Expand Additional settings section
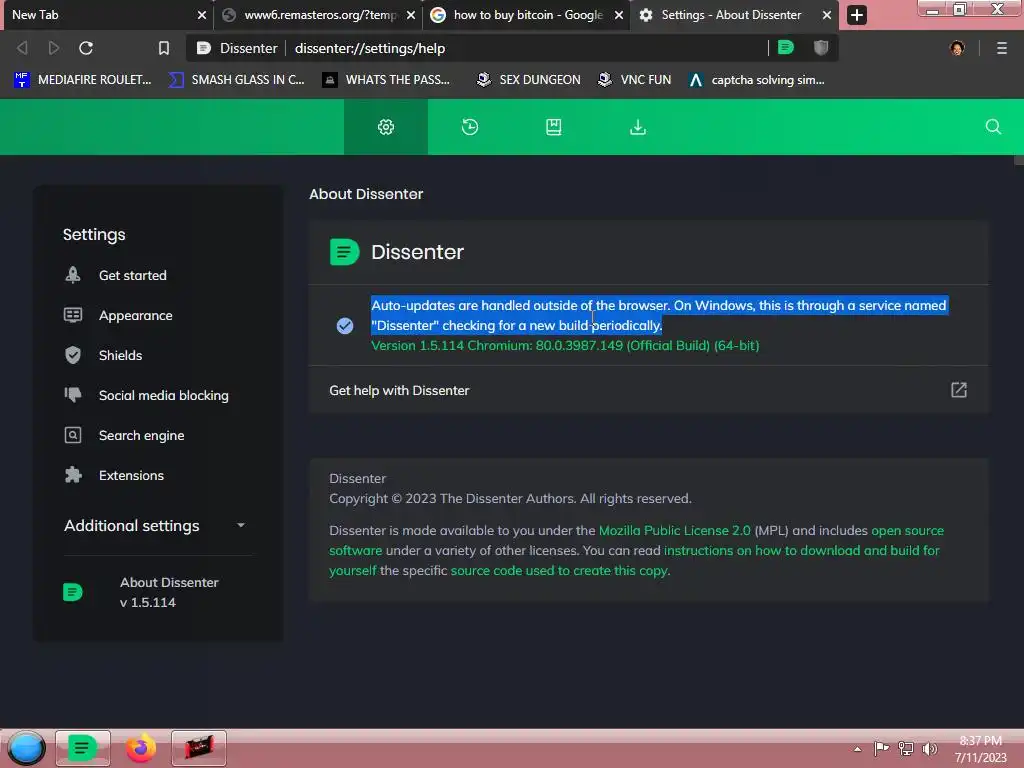 (155, 525)
